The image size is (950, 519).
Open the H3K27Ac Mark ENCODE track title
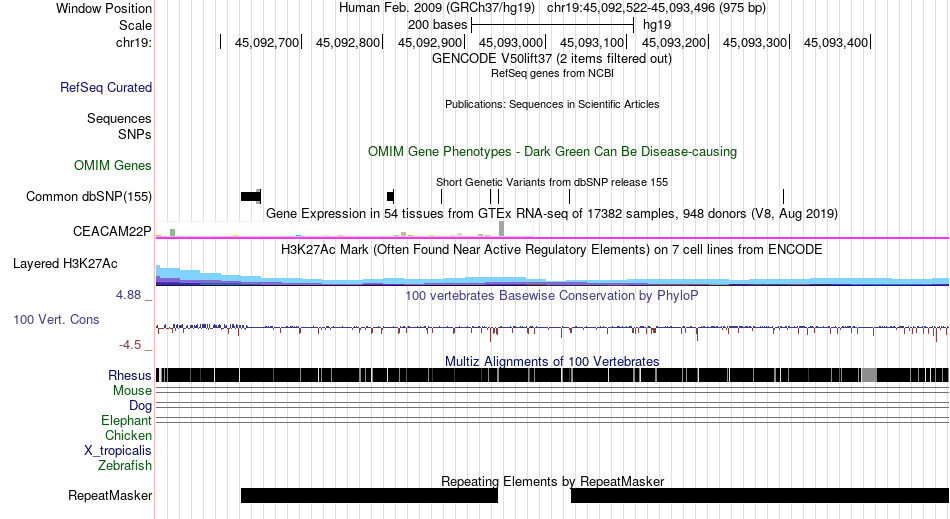552,250
